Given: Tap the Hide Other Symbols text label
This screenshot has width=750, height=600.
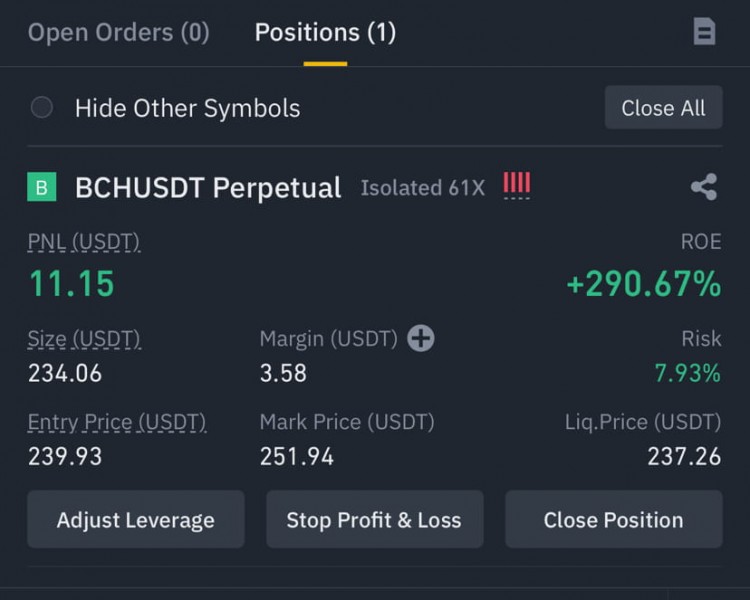Looking at the screenshot, I should [187, 108].
